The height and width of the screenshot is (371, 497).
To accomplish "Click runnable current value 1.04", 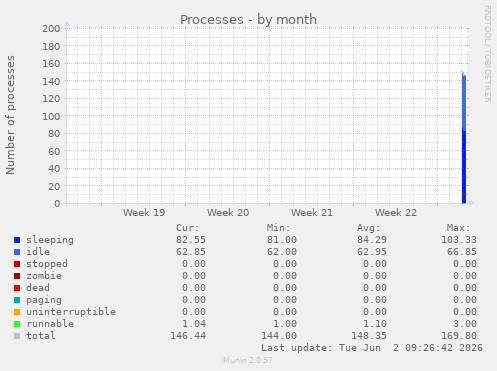I will [194, 324].
